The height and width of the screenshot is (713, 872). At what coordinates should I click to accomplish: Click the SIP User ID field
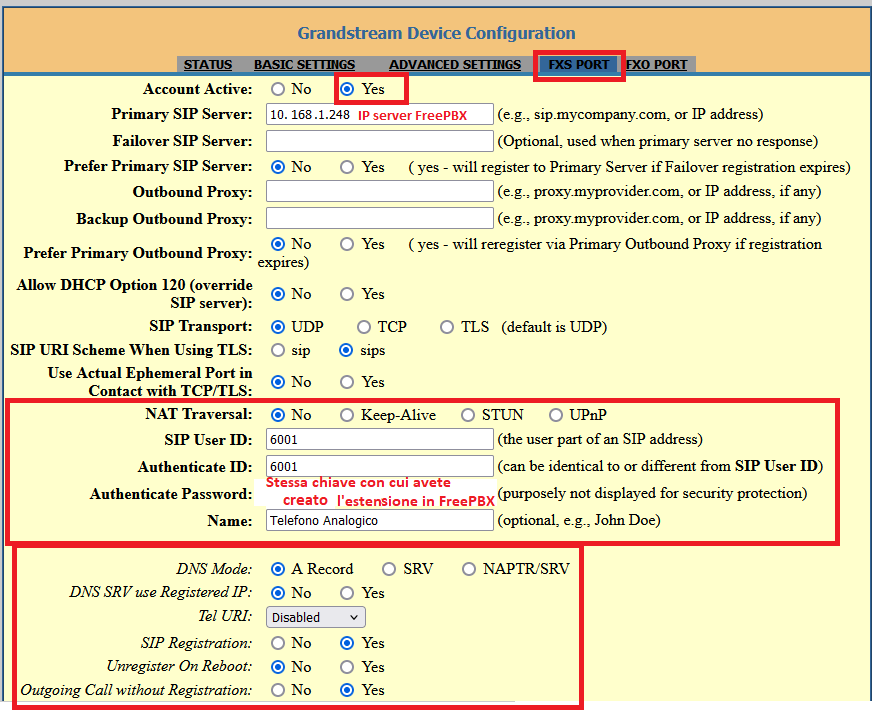(x=380, y=439)
